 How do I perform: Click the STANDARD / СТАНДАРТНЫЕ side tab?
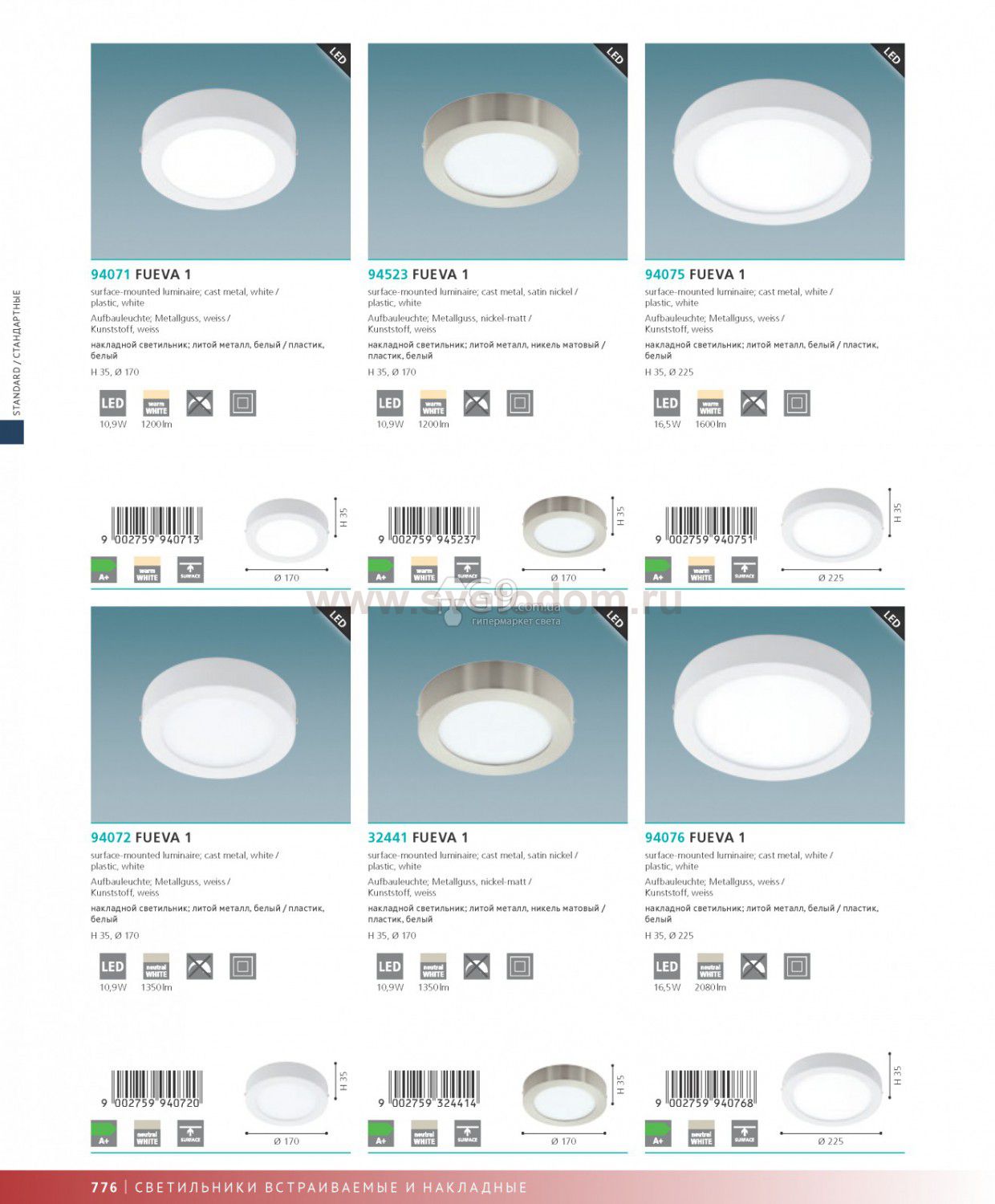coord(16,353)
